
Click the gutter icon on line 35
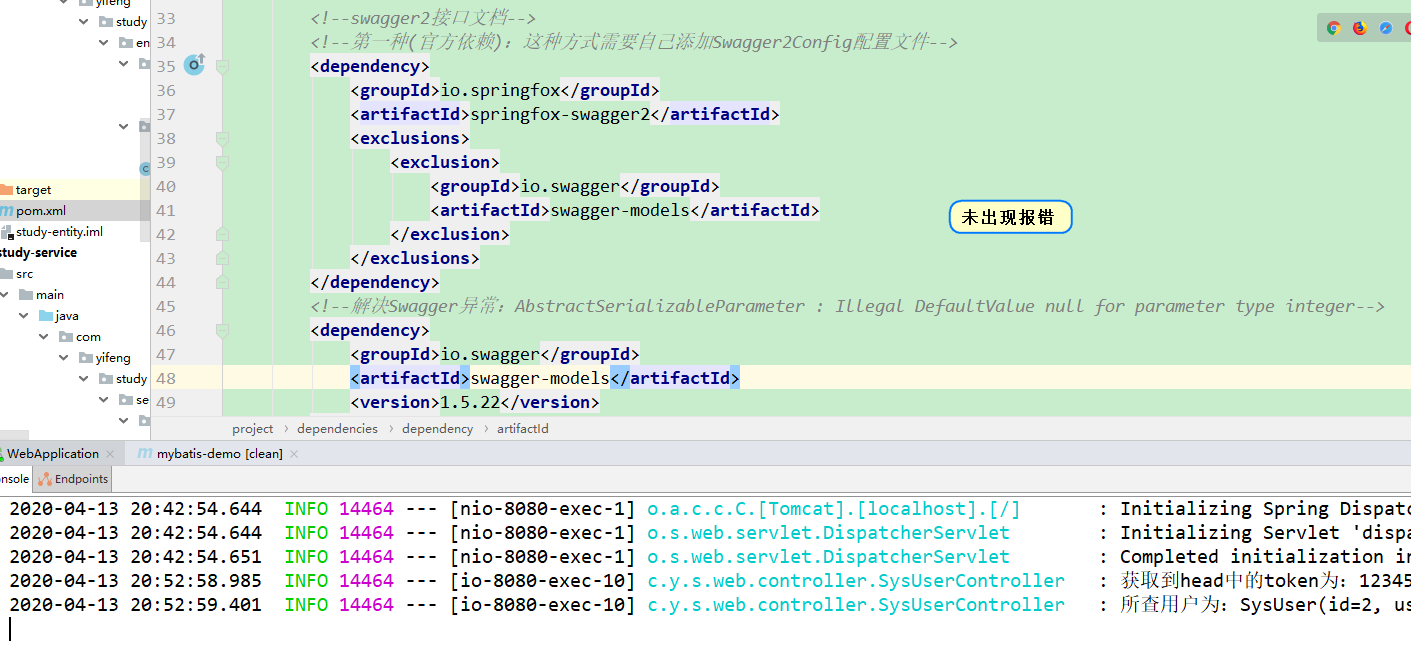[x=194, y=64]
